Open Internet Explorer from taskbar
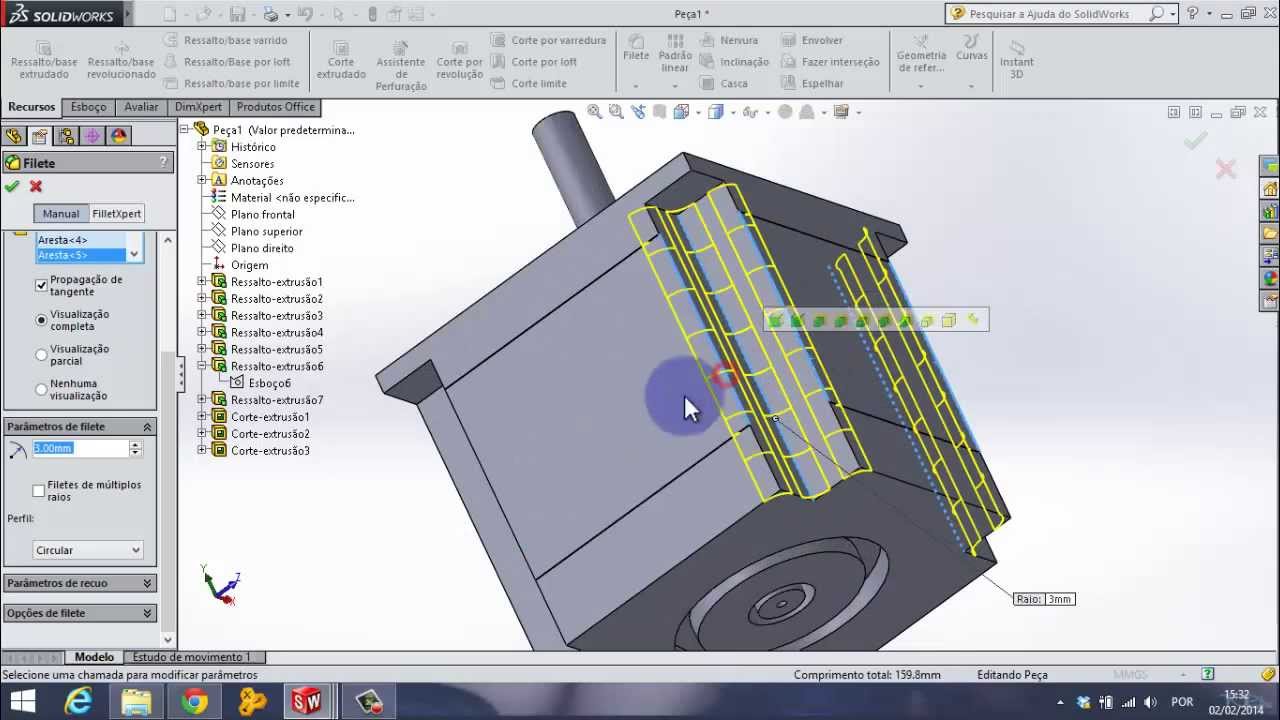Viewport: 1280px width, 720px height. (76, 702)
